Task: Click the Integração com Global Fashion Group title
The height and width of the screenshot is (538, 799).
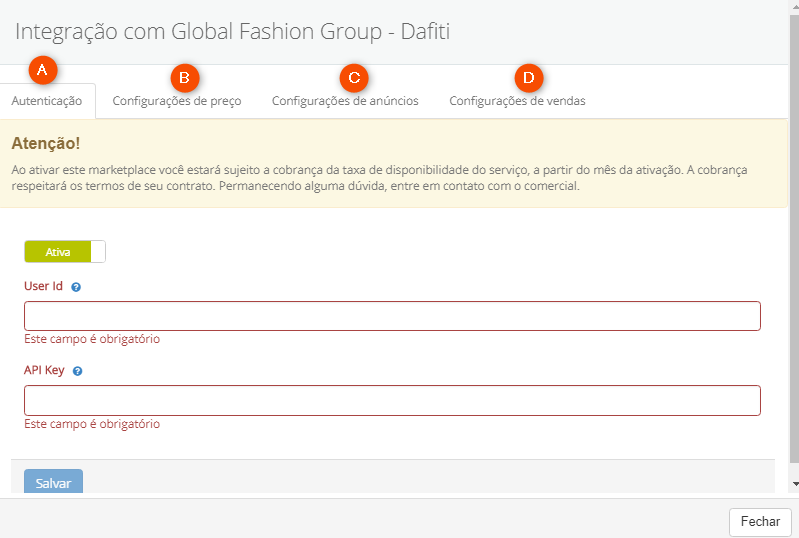Action: [232, 32]
